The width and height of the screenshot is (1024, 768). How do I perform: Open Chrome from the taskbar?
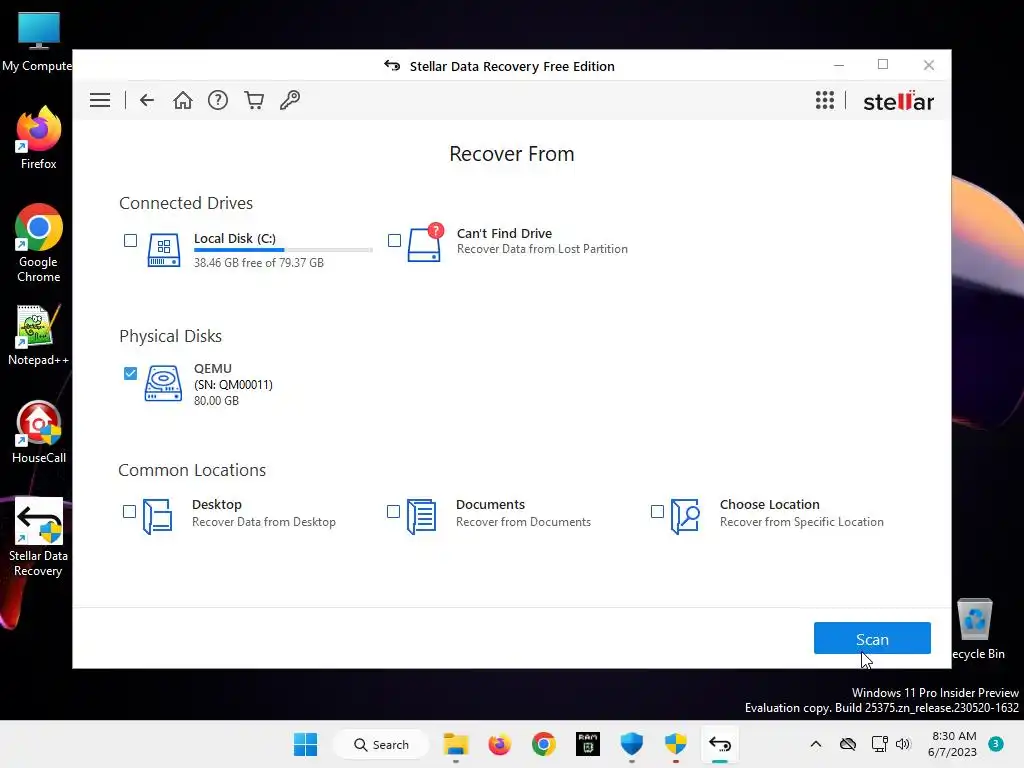(543, 744)
